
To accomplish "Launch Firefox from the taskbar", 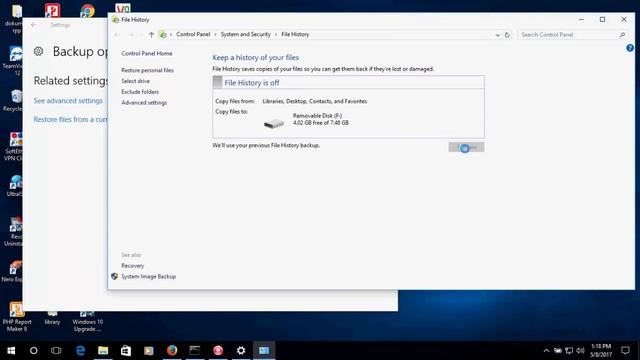I will pyautogui.click(x=172, y=350).
